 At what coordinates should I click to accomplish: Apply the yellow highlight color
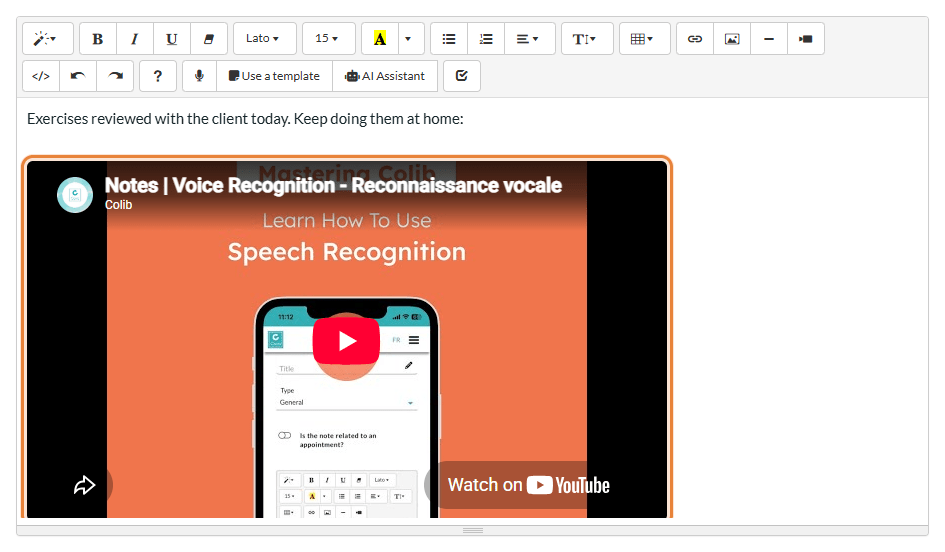380,39
